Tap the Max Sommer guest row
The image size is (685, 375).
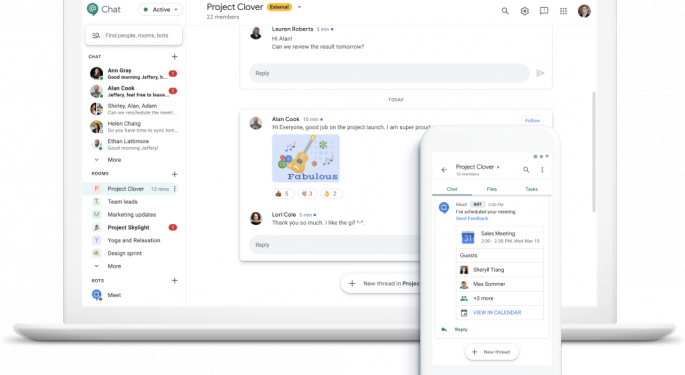click(x=499, y=284)
